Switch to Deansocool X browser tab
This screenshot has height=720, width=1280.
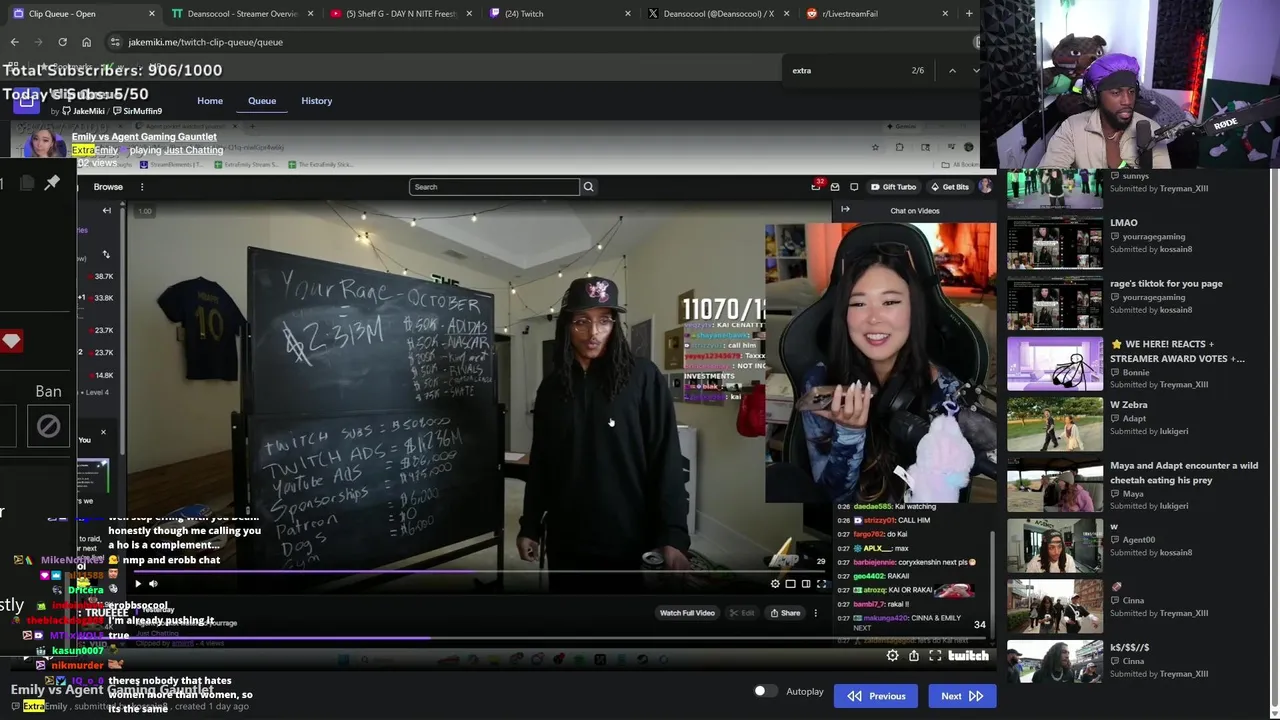pos(718,14)
